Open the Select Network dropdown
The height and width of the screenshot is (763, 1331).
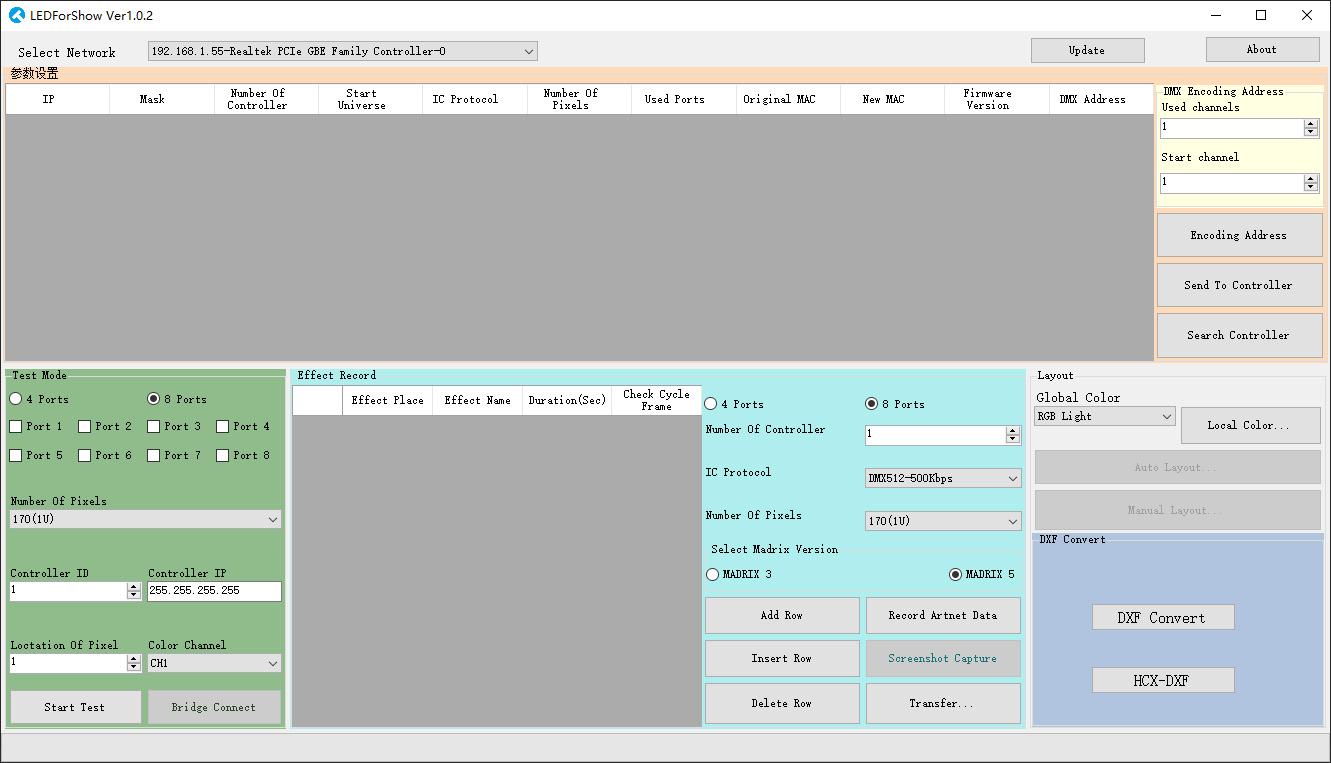point(343,51)
